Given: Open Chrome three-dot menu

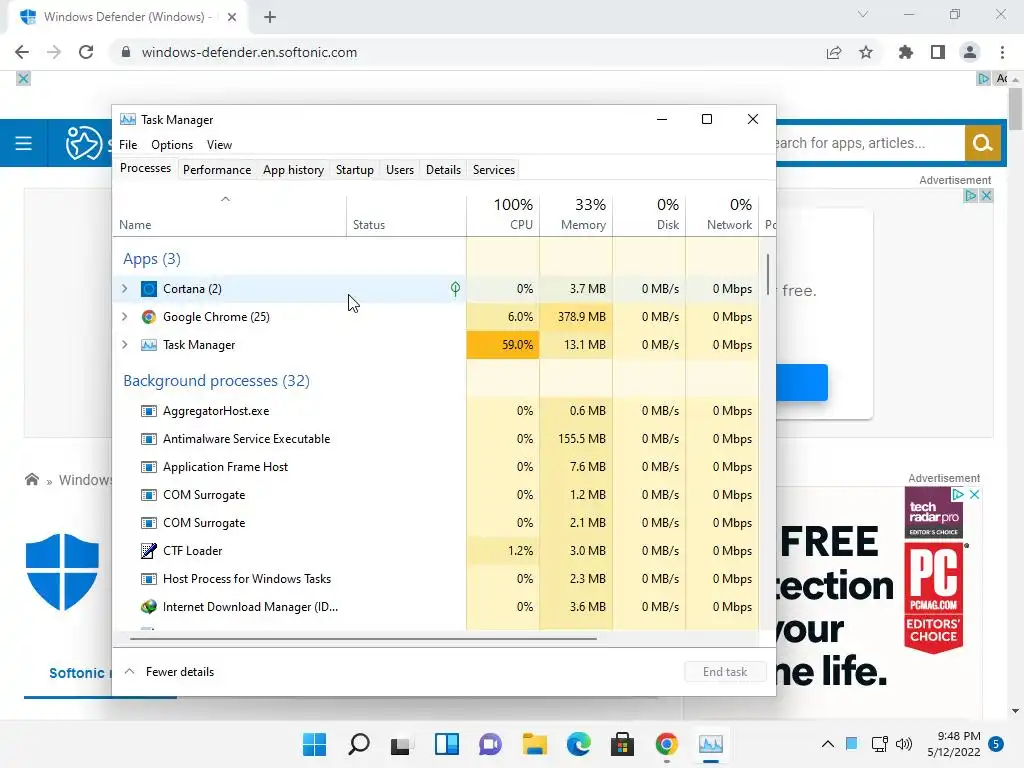Looking at the screenshot, I should [x=1002, y=52].
